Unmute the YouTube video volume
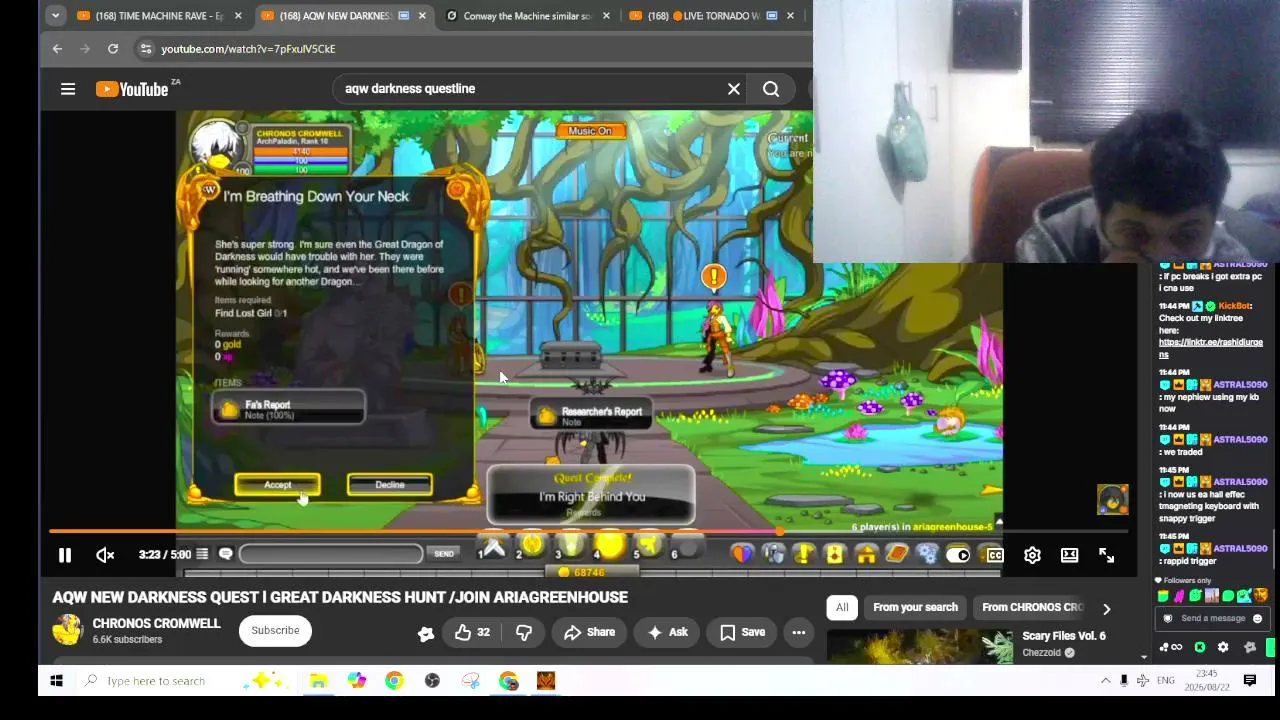Image resolution: width=1280 pixels, height=720 pixels. tap(105, 555)
